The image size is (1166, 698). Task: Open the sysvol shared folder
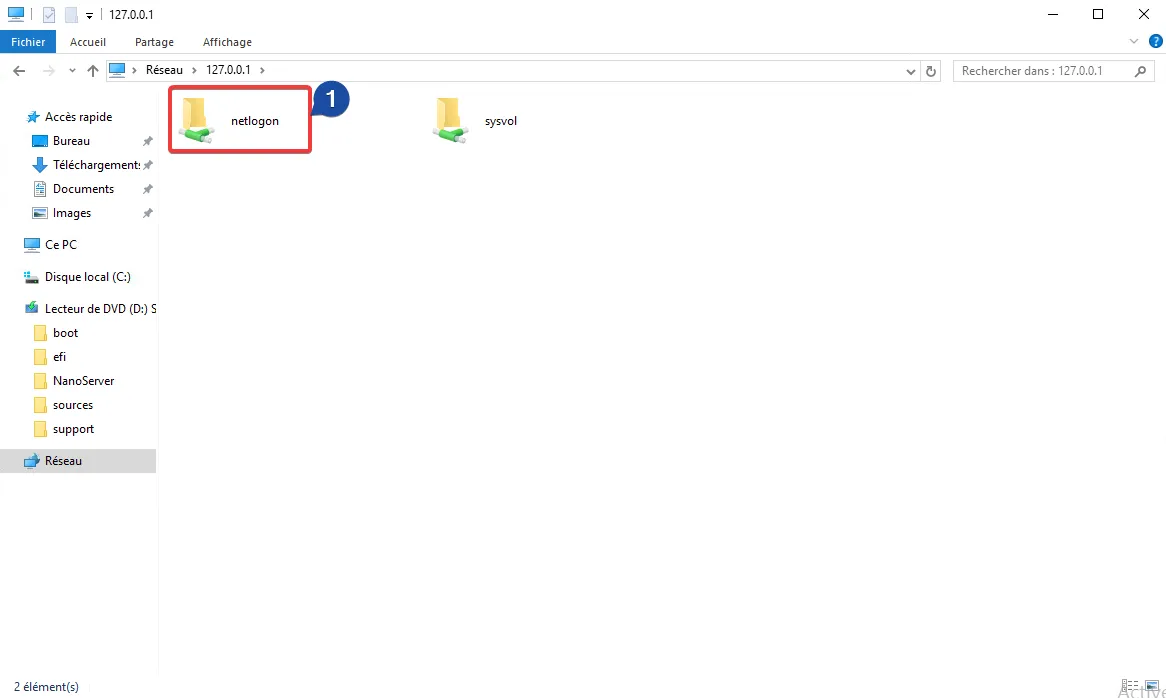476,121
